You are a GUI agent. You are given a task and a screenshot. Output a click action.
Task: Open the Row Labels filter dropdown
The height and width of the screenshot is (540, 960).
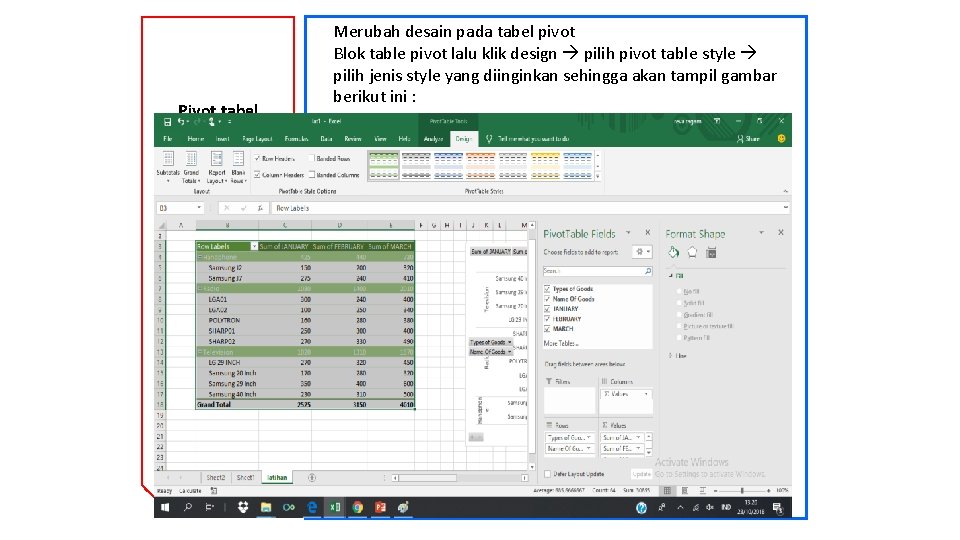pos(254,246)
